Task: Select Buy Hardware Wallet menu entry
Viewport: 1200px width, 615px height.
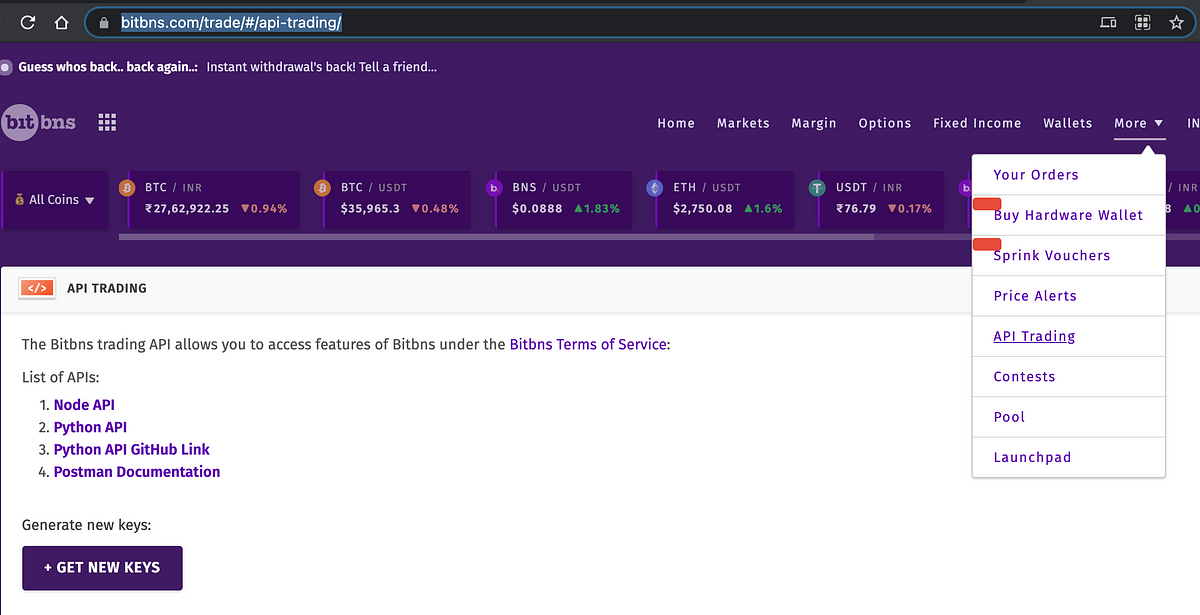Action: tap(1068, 215)
